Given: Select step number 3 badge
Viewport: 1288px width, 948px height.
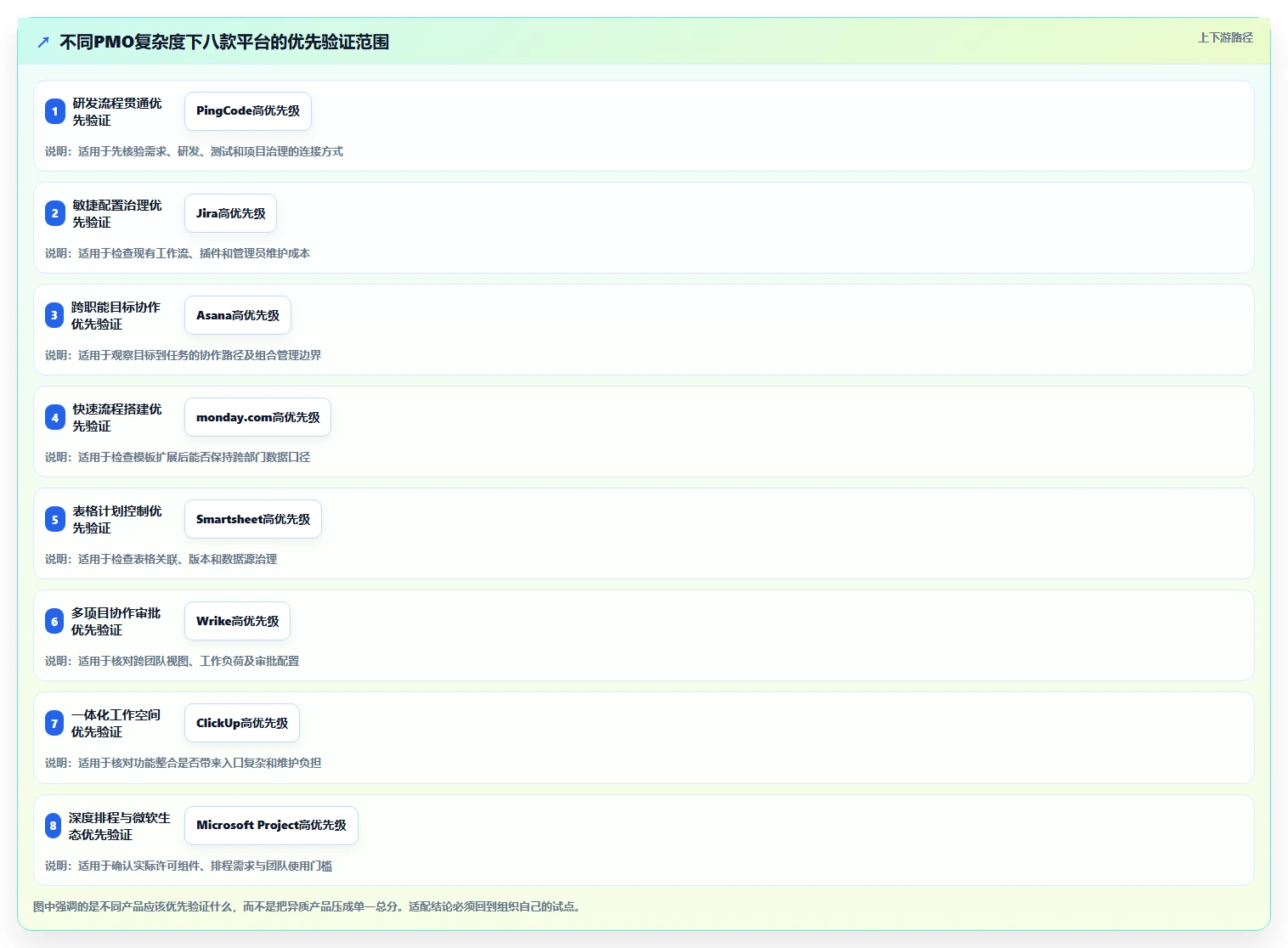Looking at the screenshot, I should tap(54, 315).
